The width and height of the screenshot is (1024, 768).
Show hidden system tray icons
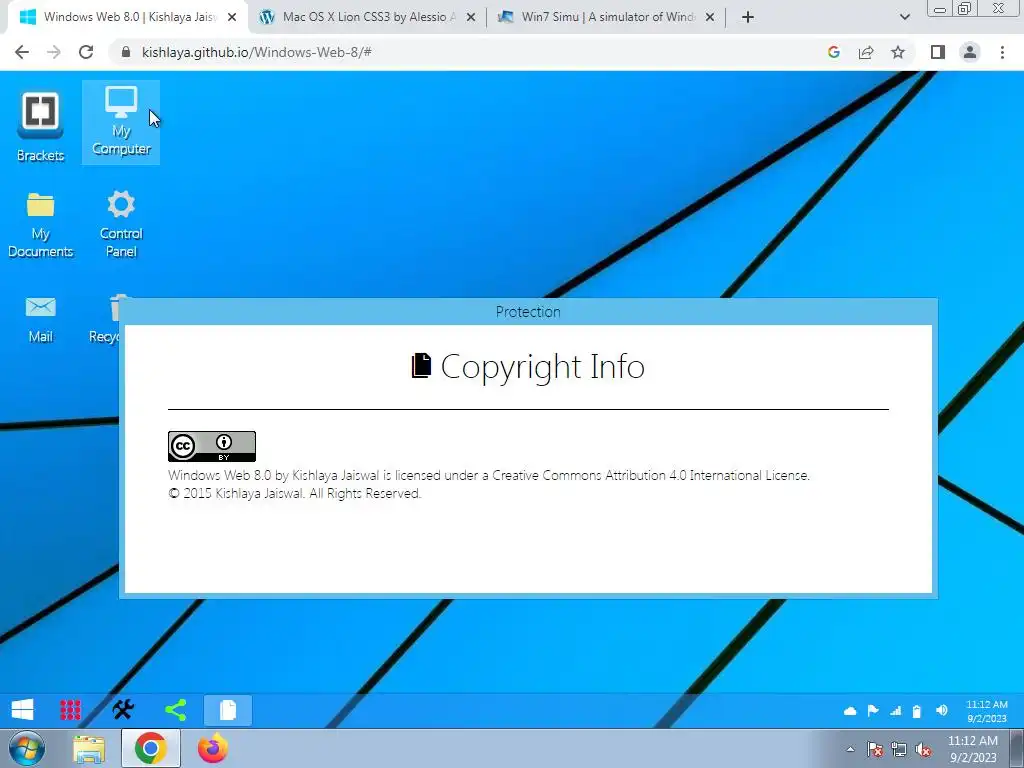(850, 749)
